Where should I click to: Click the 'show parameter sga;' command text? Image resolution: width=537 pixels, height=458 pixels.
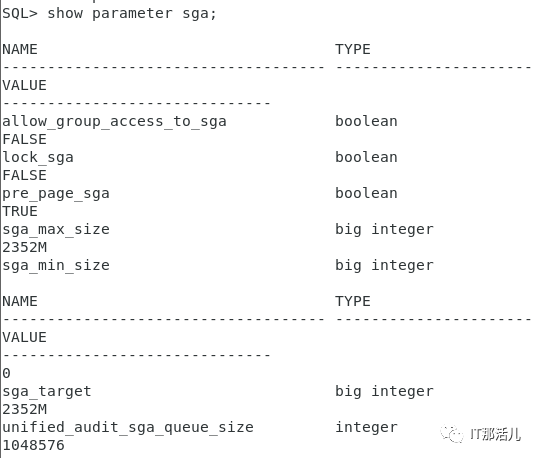click(x=132, y=14)
